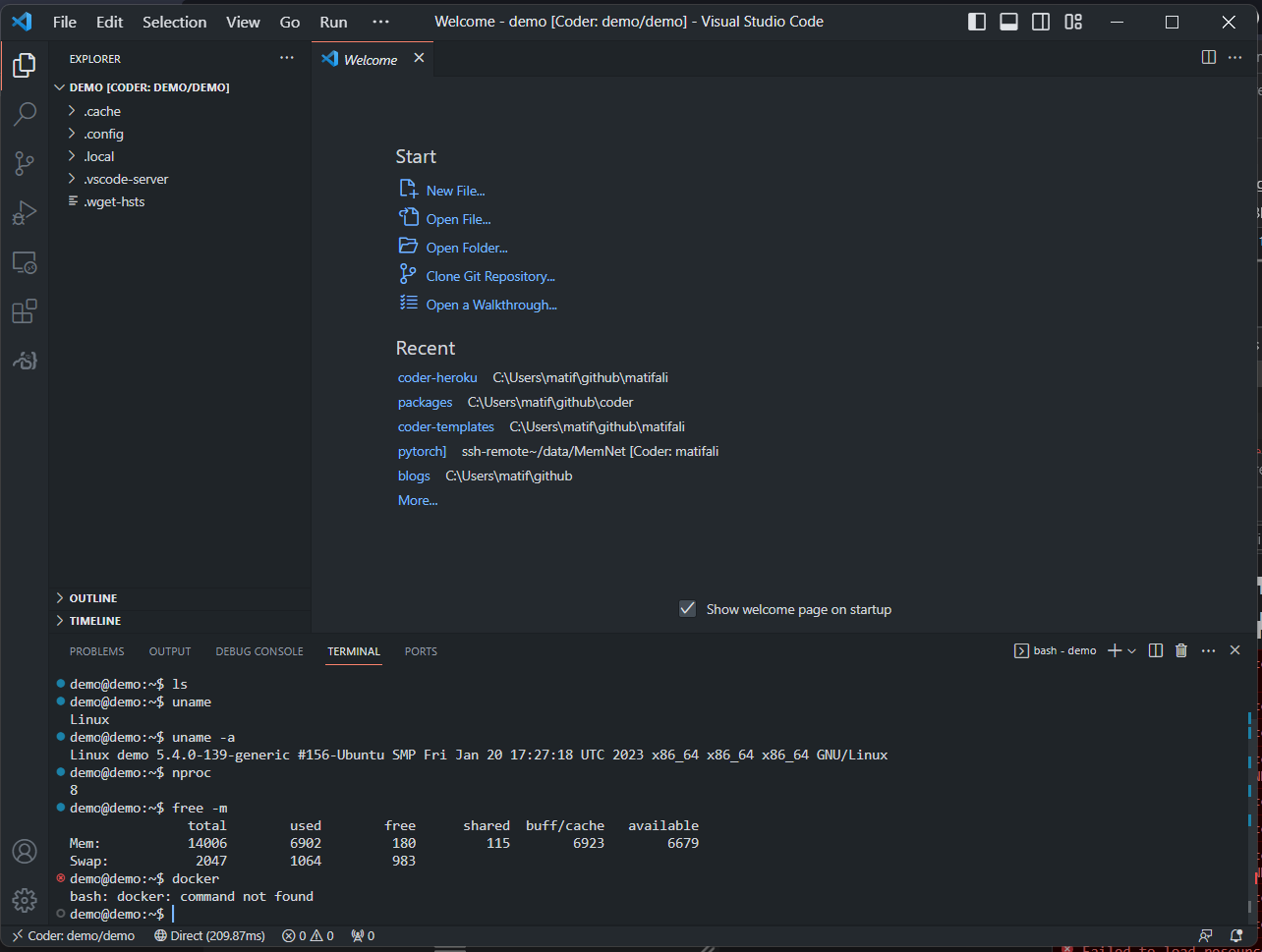Open the Go menu
1262x952 pixels.
(x=290, y=22)
